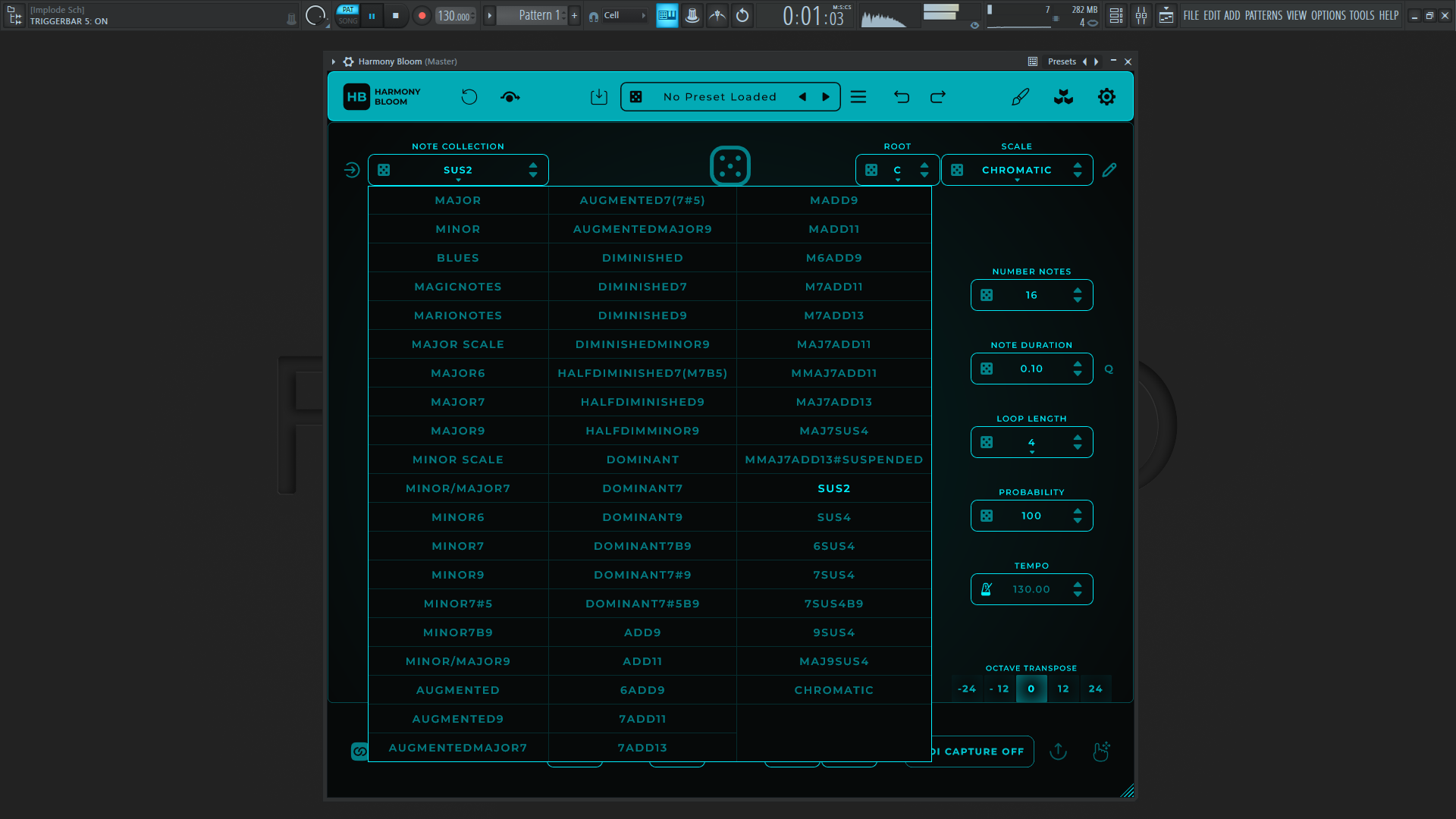Go to previous preset arrow
This screenshot has height=819, width=1456.
click(x=802, y=97)
